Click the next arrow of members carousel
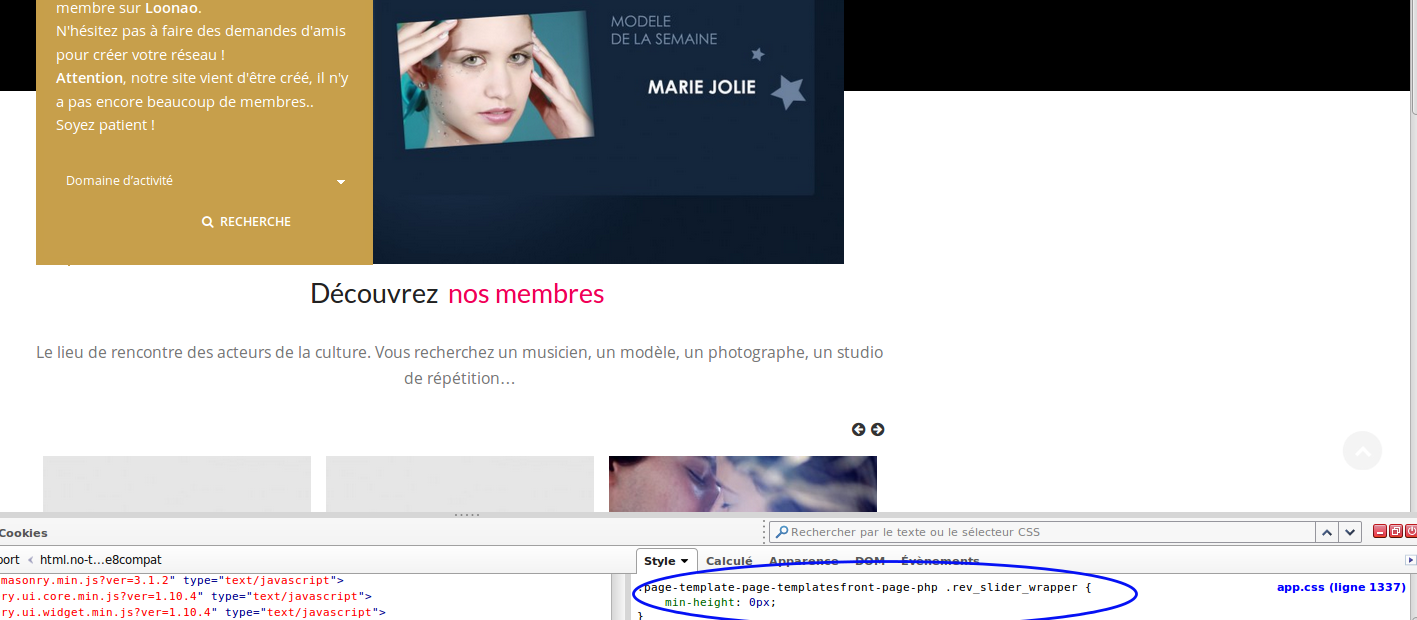 click(x=877, y=430)
